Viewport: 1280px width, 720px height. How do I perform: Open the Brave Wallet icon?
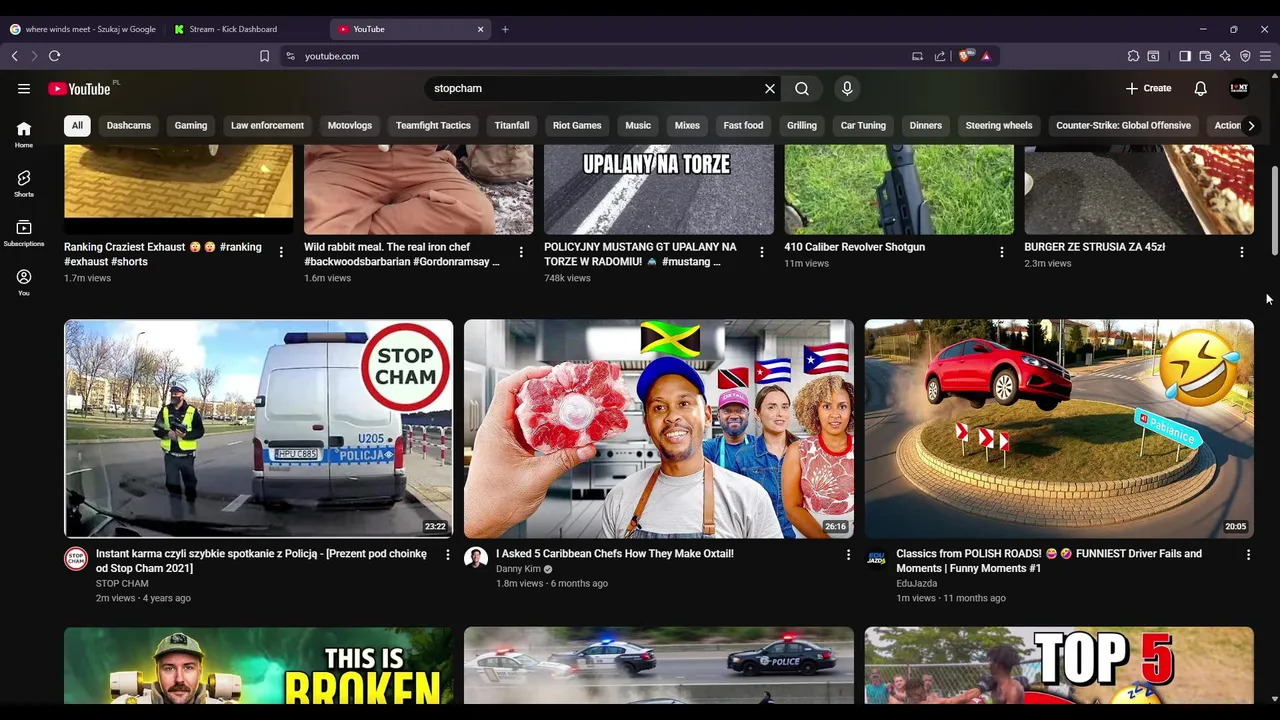[x=1205, y=56]
